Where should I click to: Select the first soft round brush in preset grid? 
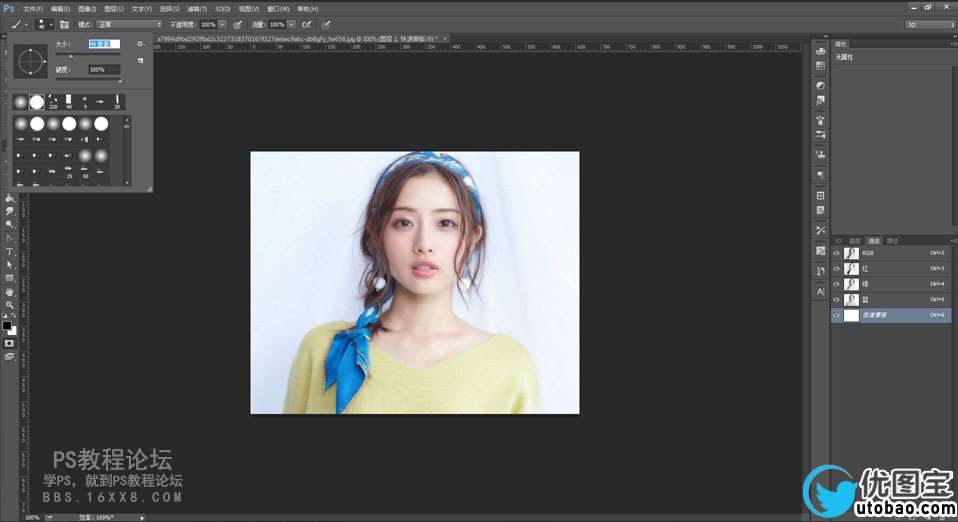21,124
